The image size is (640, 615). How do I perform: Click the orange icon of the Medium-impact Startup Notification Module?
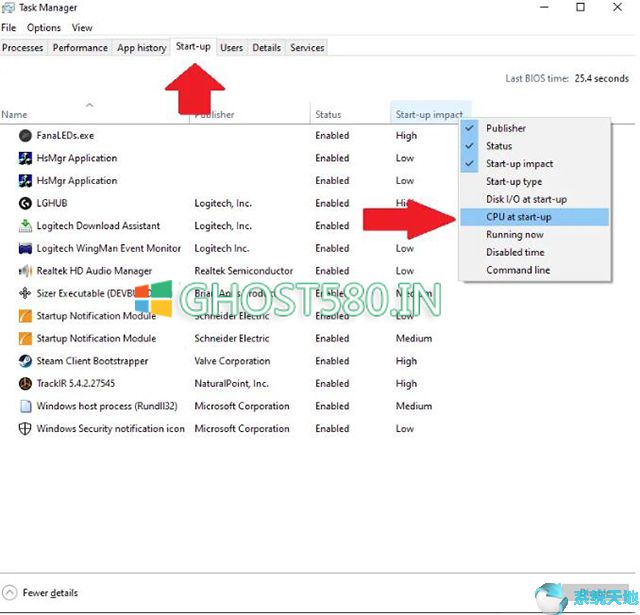click(25, 338)
